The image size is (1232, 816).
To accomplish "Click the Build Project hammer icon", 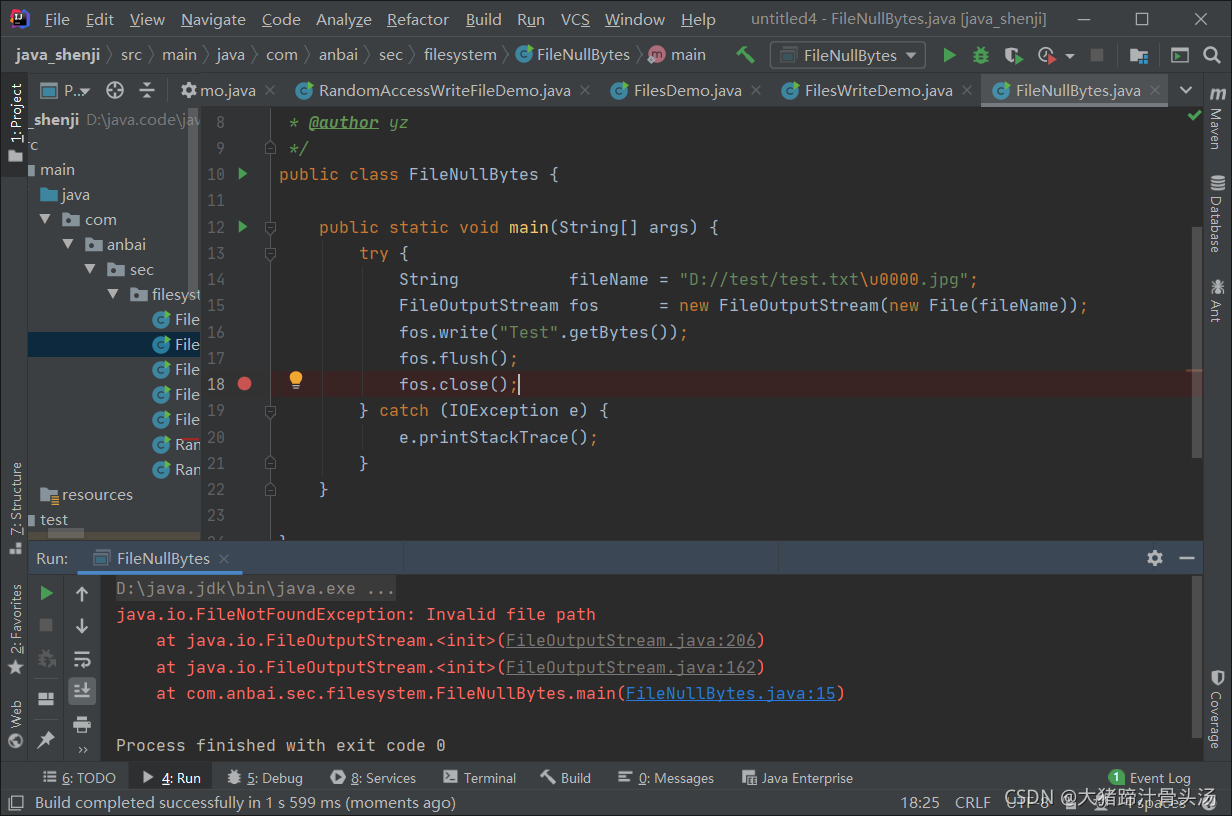I will (x=745, y=55).
